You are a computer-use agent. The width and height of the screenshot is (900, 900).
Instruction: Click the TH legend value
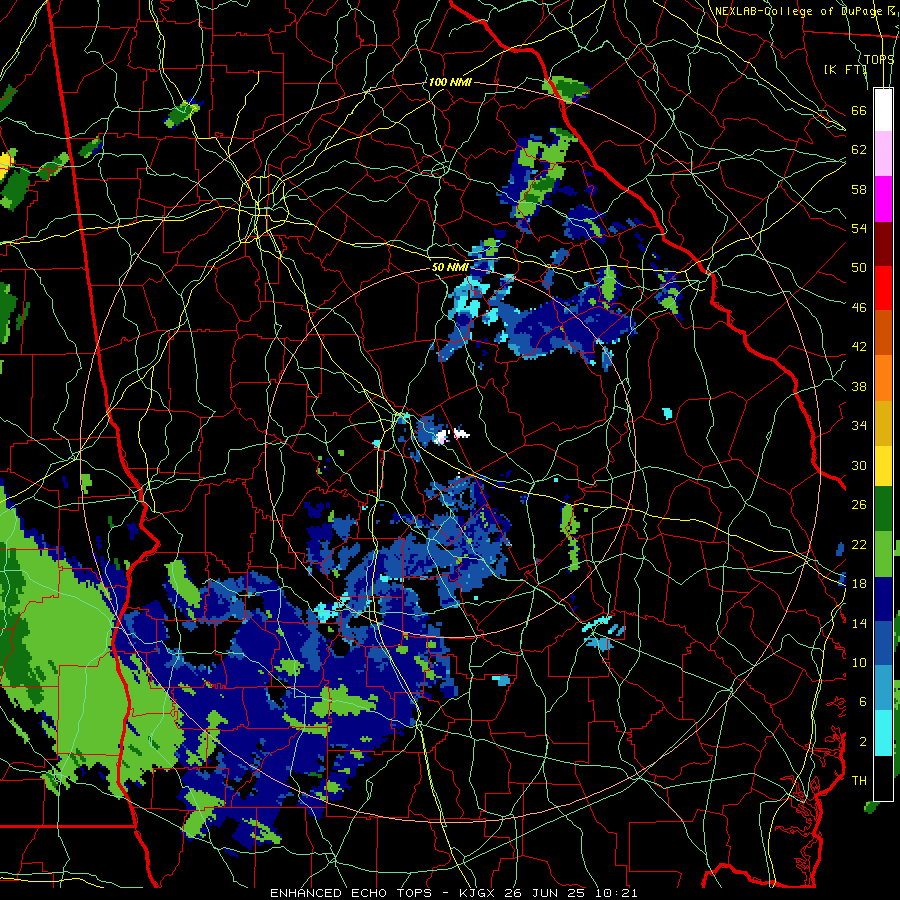click(859, 781)
